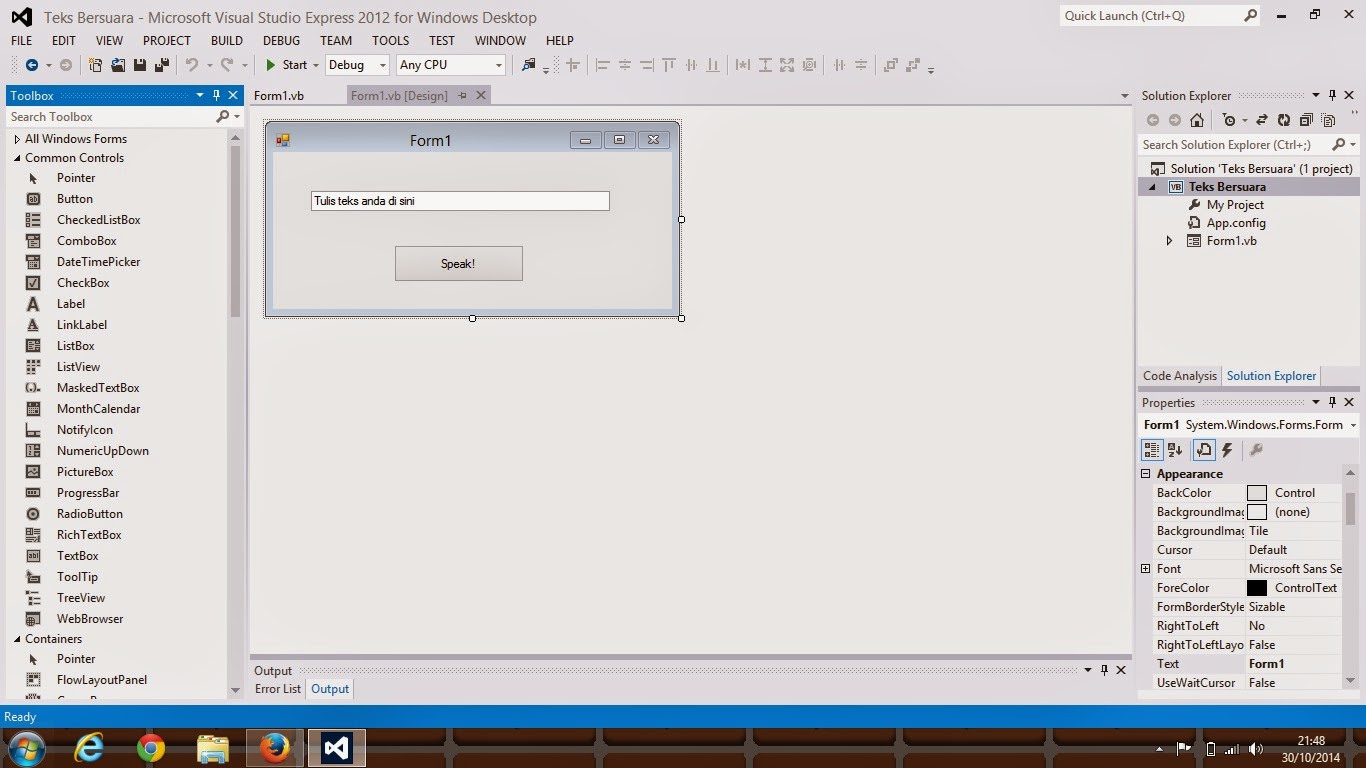
Task: Open Firefox from the Windows taskbar
Action: coord(274,748)
